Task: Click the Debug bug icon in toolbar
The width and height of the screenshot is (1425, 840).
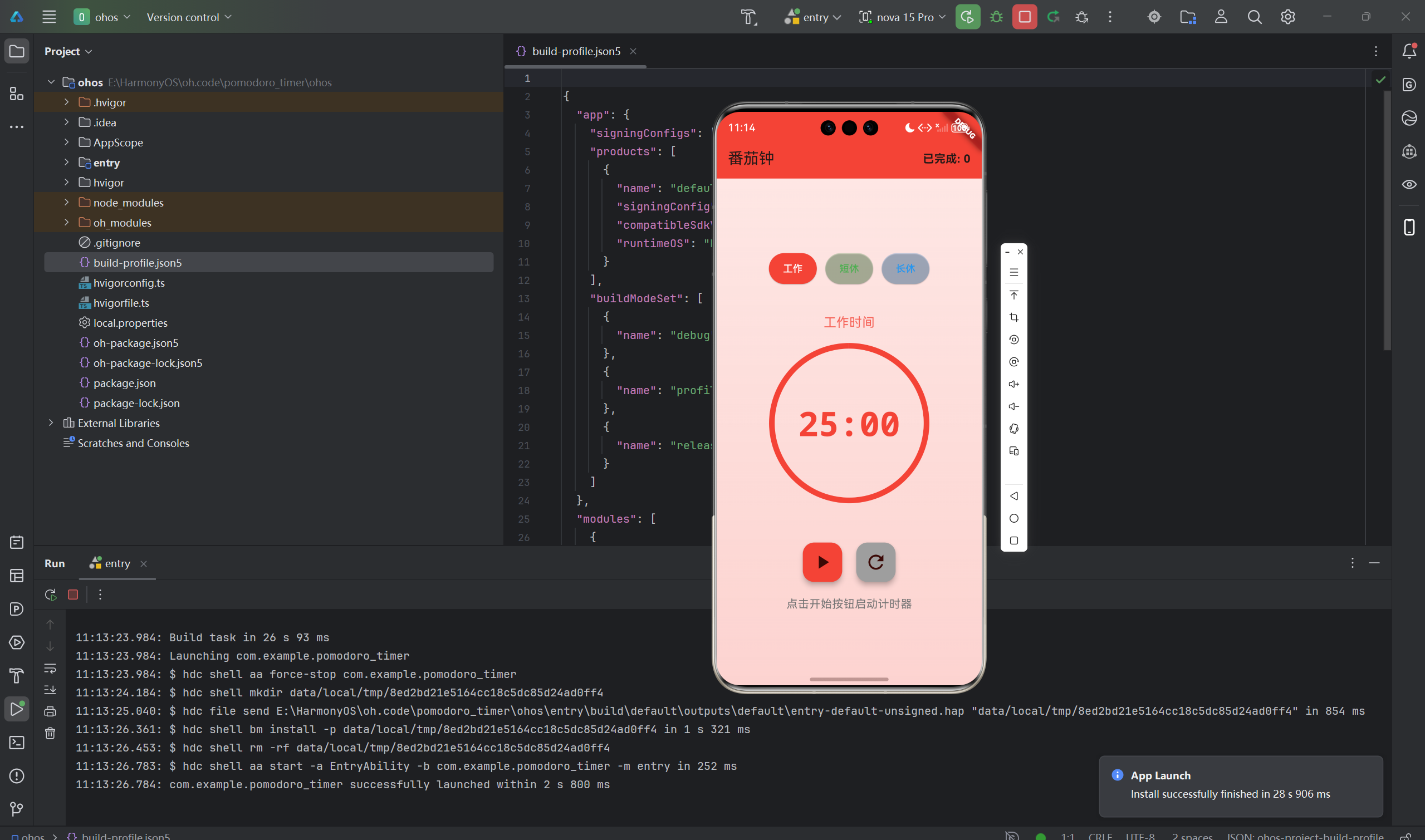Action: pos(996,17)
